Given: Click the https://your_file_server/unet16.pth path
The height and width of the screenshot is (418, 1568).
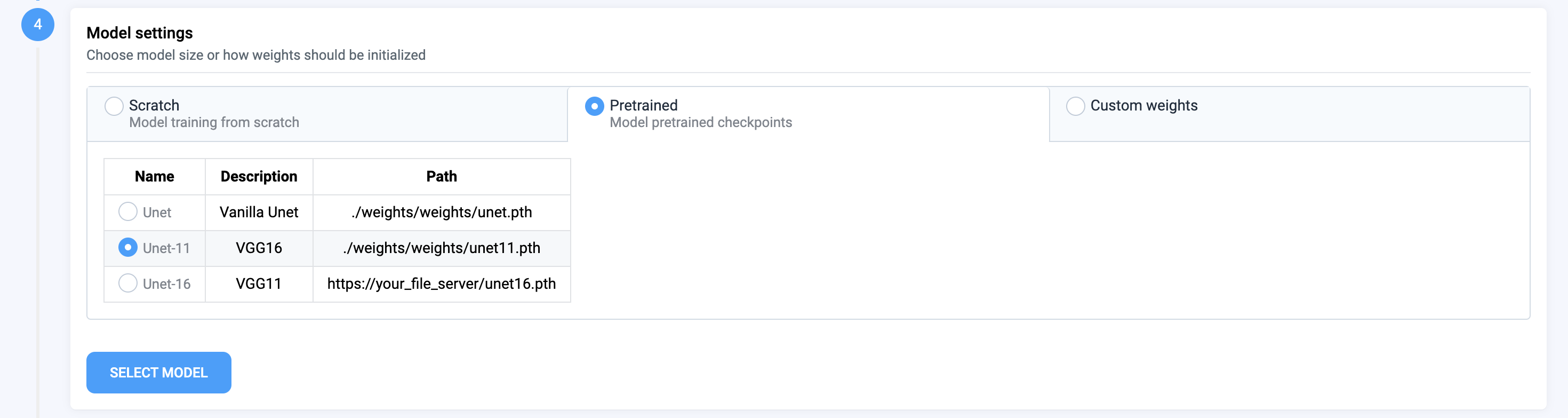Looking at the screenshot, I should pyautogui.click(x=441, y=284).
